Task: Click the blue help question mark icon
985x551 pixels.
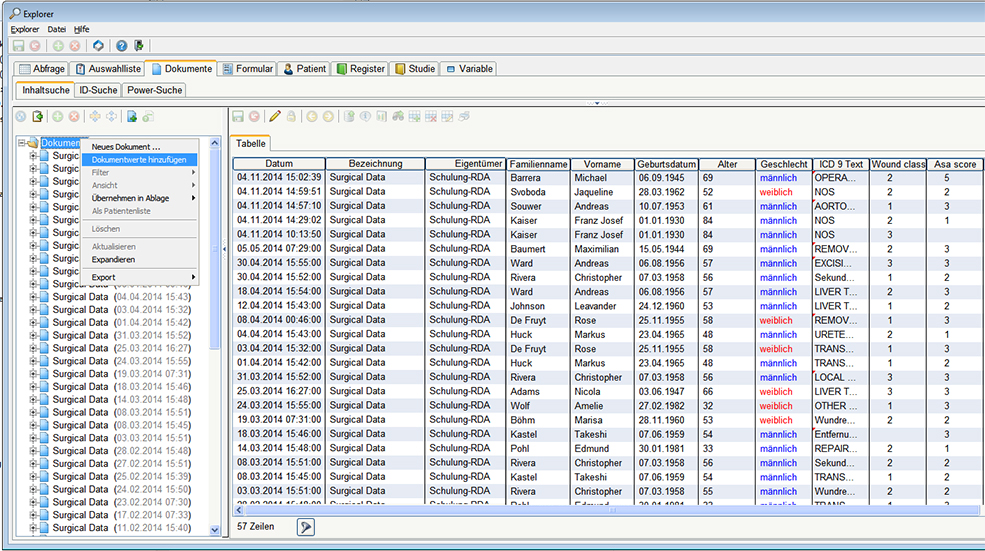Action: pyautogui.click(x=121, y=46)
